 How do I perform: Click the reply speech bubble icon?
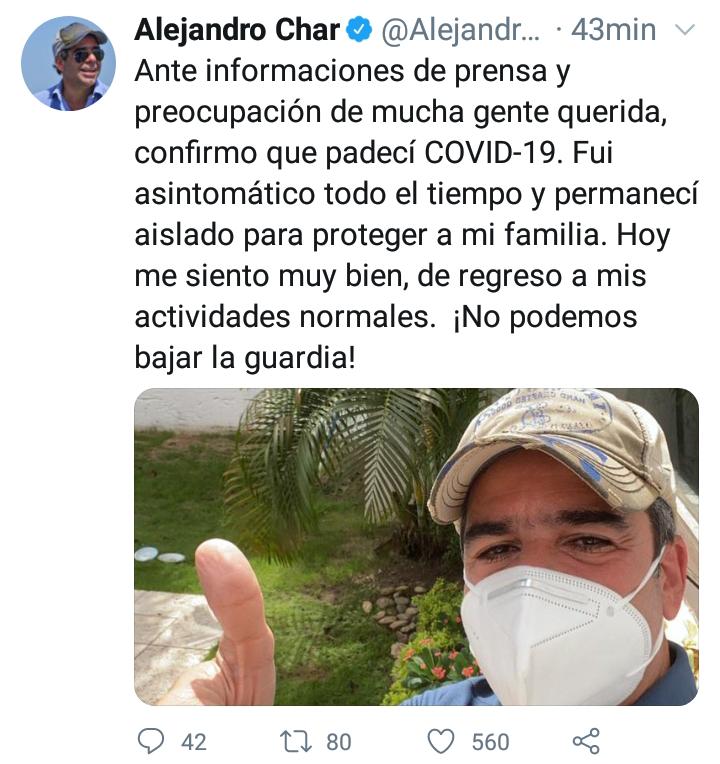coord(151,741)
